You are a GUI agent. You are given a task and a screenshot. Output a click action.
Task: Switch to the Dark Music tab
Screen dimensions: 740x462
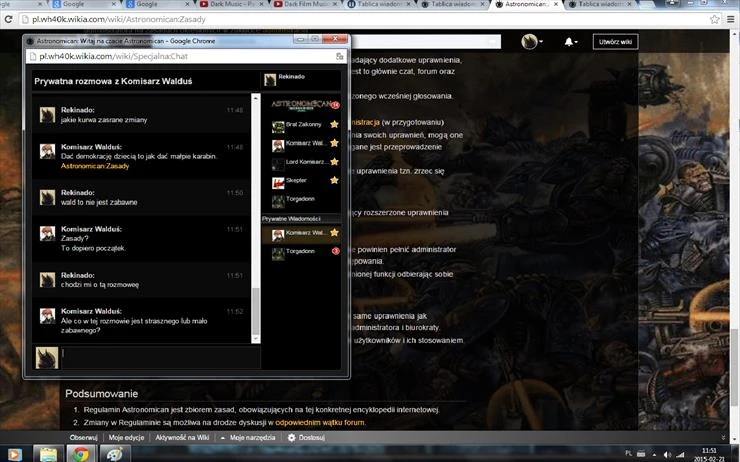[x=231, y=4]
